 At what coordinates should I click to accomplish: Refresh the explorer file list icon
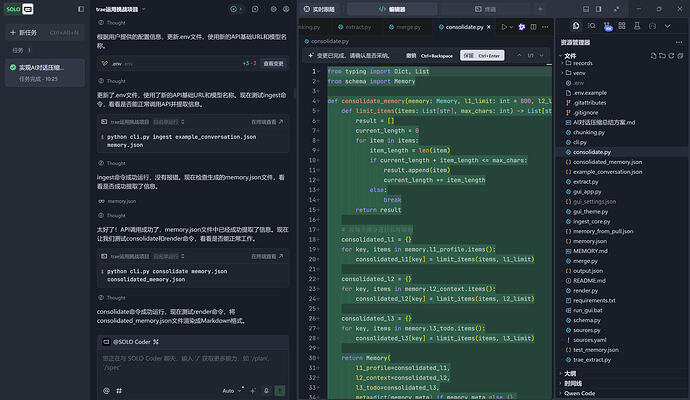(672, 56)
